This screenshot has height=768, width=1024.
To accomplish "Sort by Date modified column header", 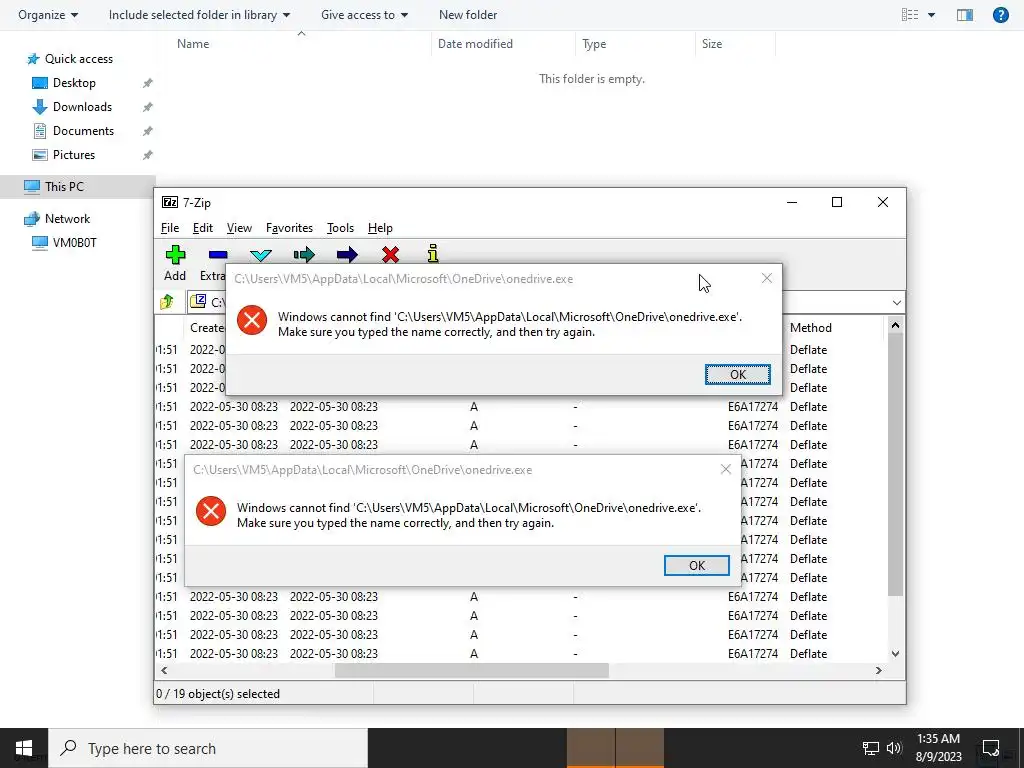I will click(x=475, y=44).
